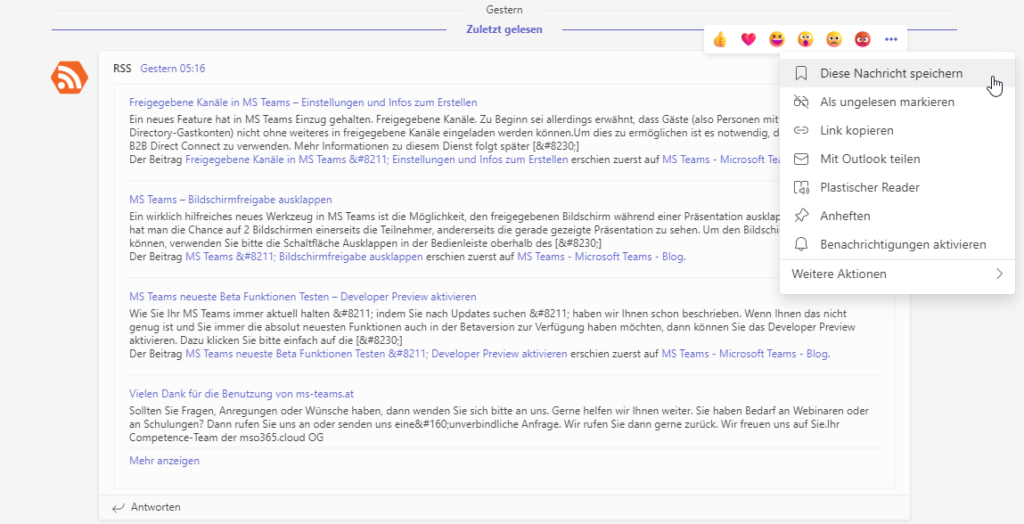Image resolution: width=1024 pixels, height=524 pixels.
Task: React with the angry red emoji
Action: pyautogui.click(x=863, y=40)
